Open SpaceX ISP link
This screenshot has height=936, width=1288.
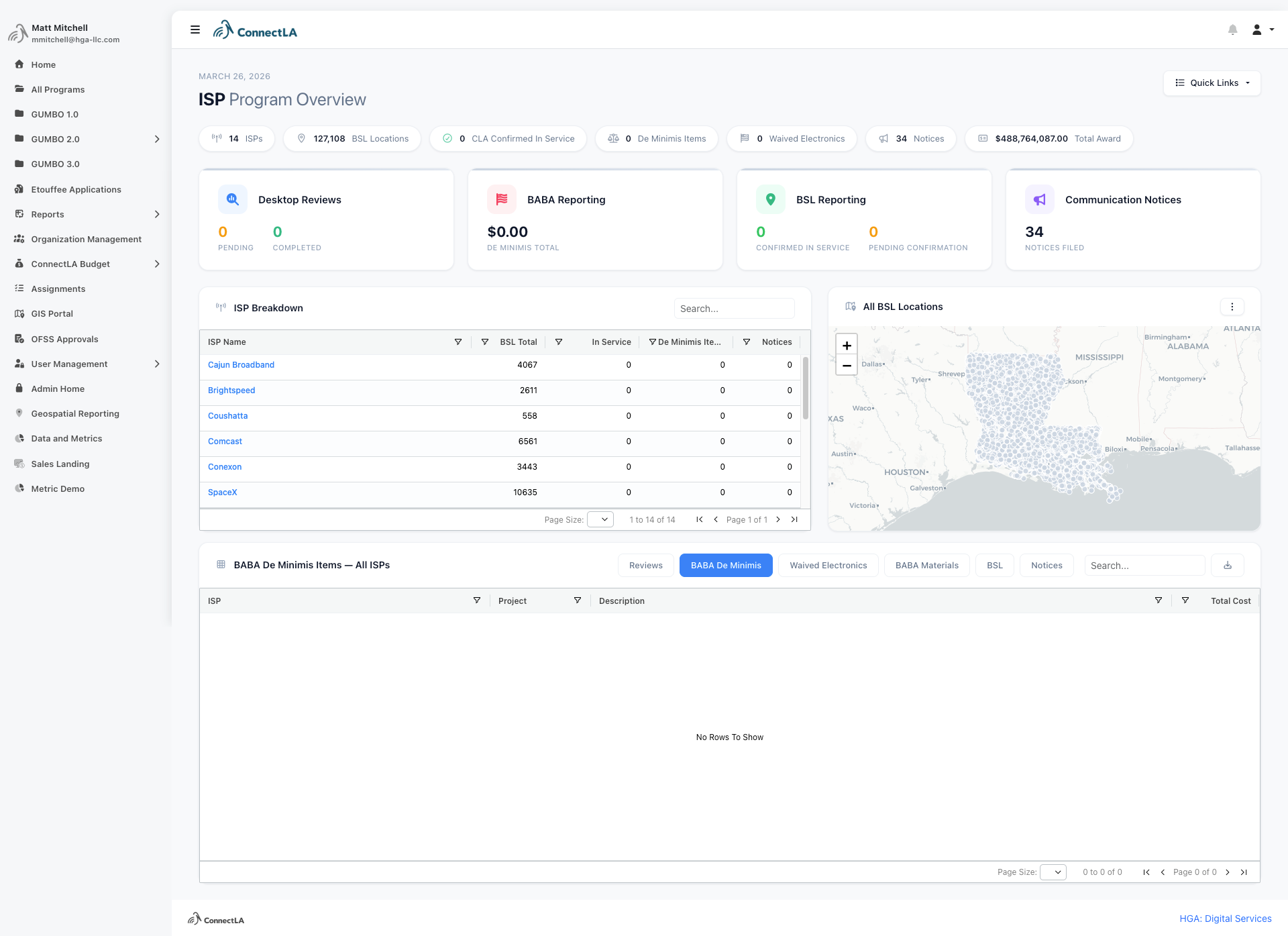223,492
